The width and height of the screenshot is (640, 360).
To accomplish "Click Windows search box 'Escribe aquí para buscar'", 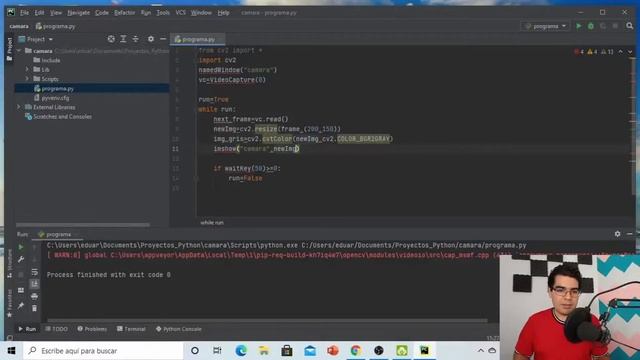I will click(103, 351).
